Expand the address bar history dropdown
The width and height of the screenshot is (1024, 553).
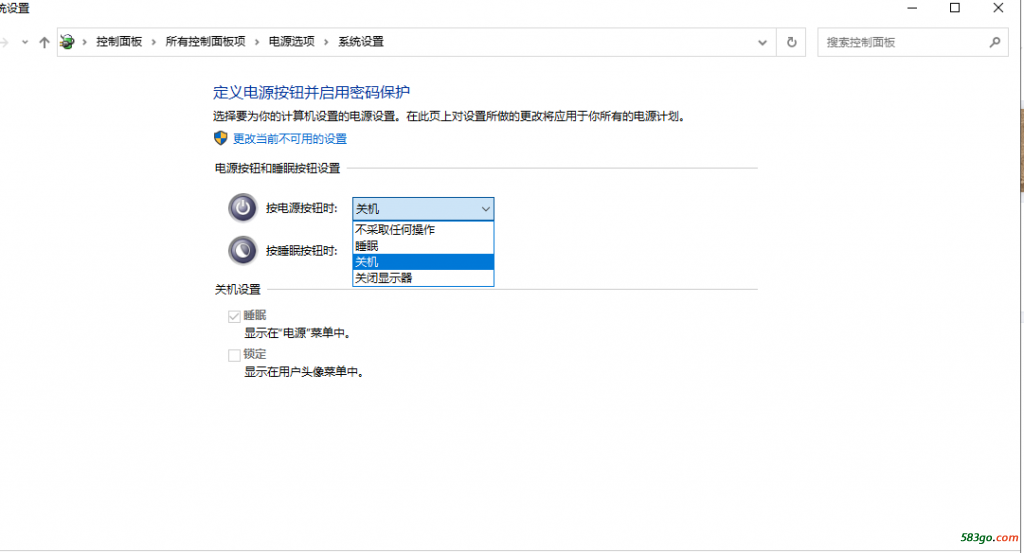762,42
